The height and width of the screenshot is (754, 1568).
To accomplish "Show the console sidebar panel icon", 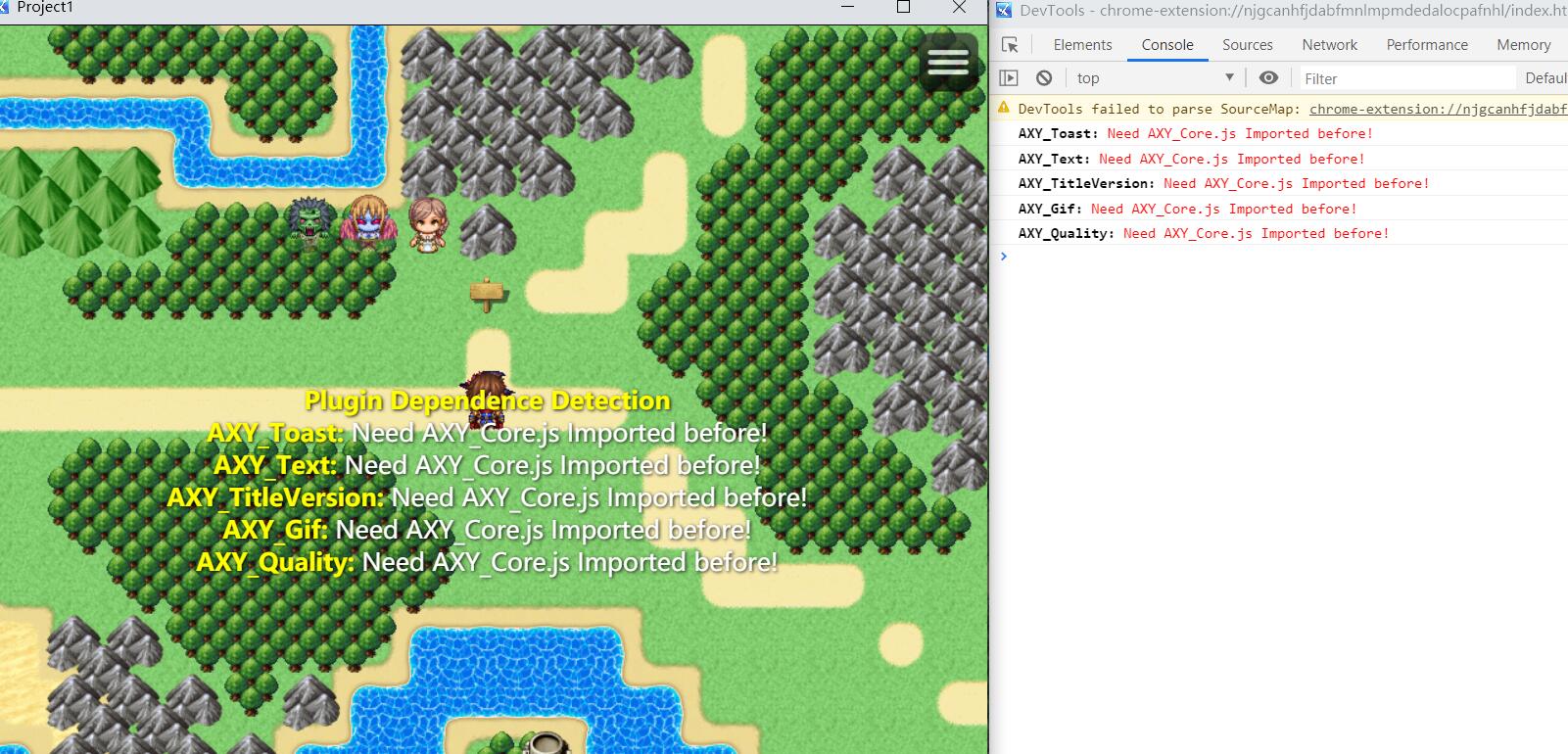I will 1009,78.
